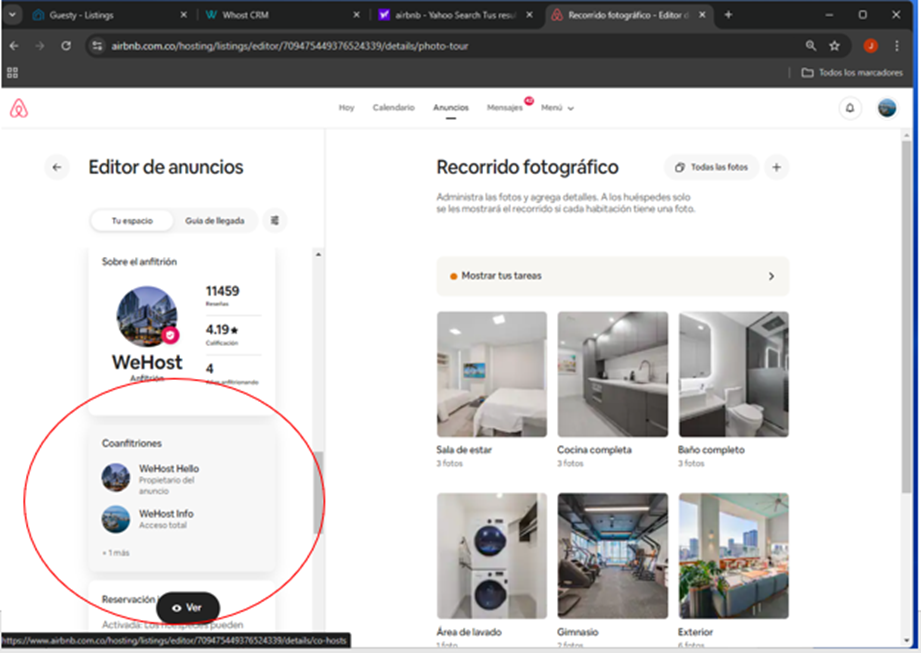Close the Recorrido fotográfico tab

click(702, 15)
